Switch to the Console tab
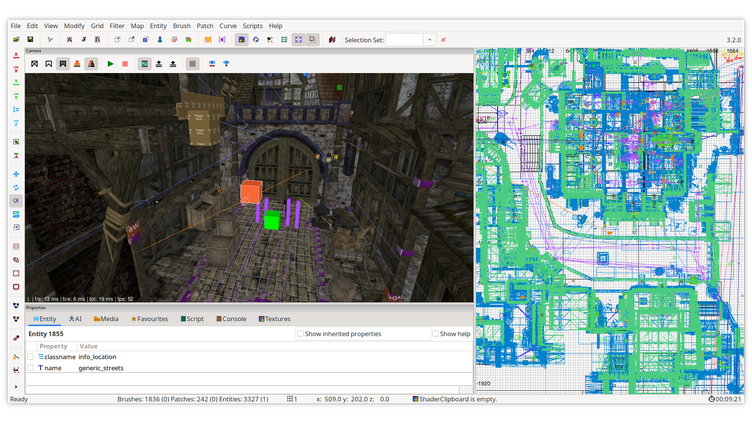Image resolution: width=752 pixels, height=423 pixels. [x=233, y=319]
